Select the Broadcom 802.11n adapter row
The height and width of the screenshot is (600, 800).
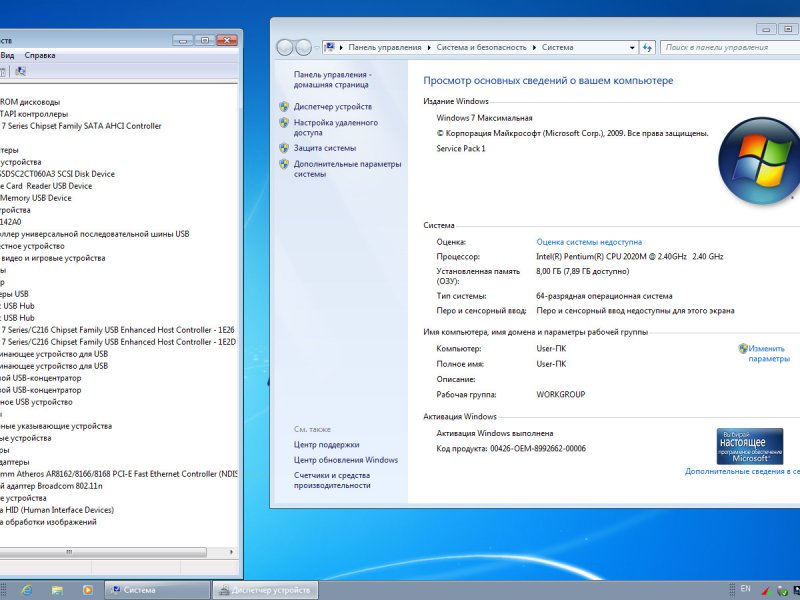(x=51, y=486)
